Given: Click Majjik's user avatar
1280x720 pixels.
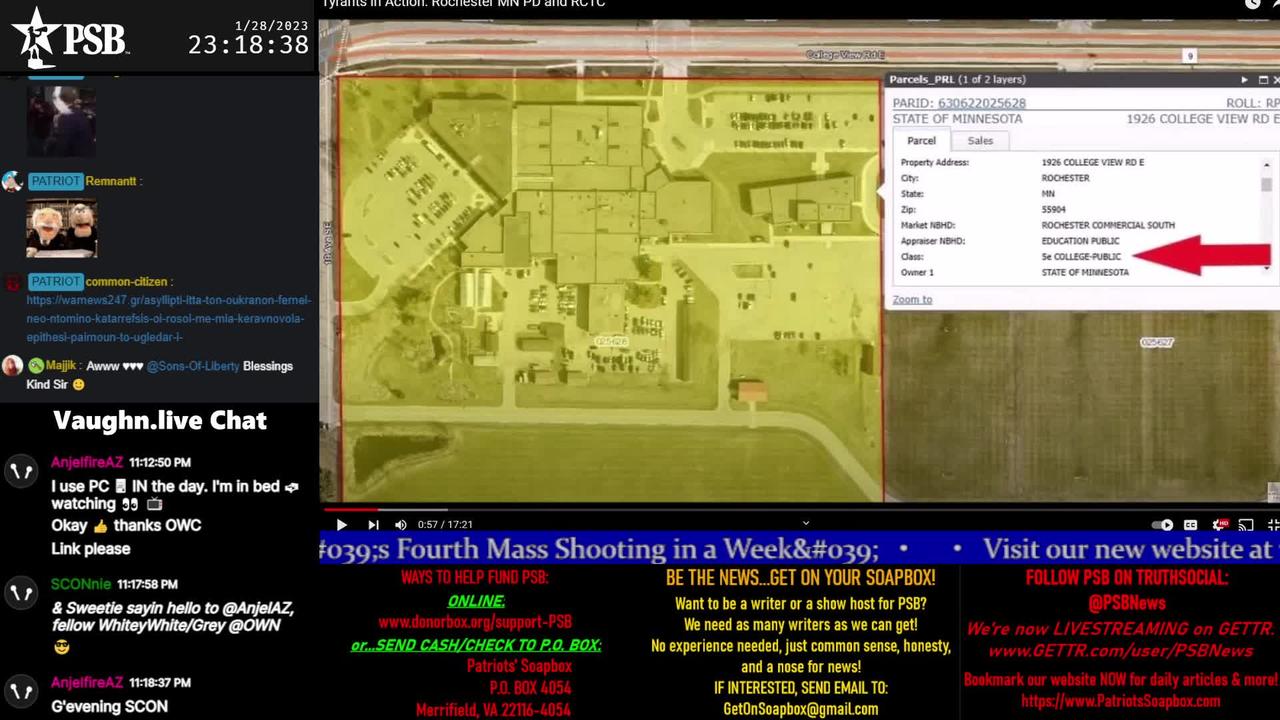Looking at the screenshot, I should [x=12, y=366].
